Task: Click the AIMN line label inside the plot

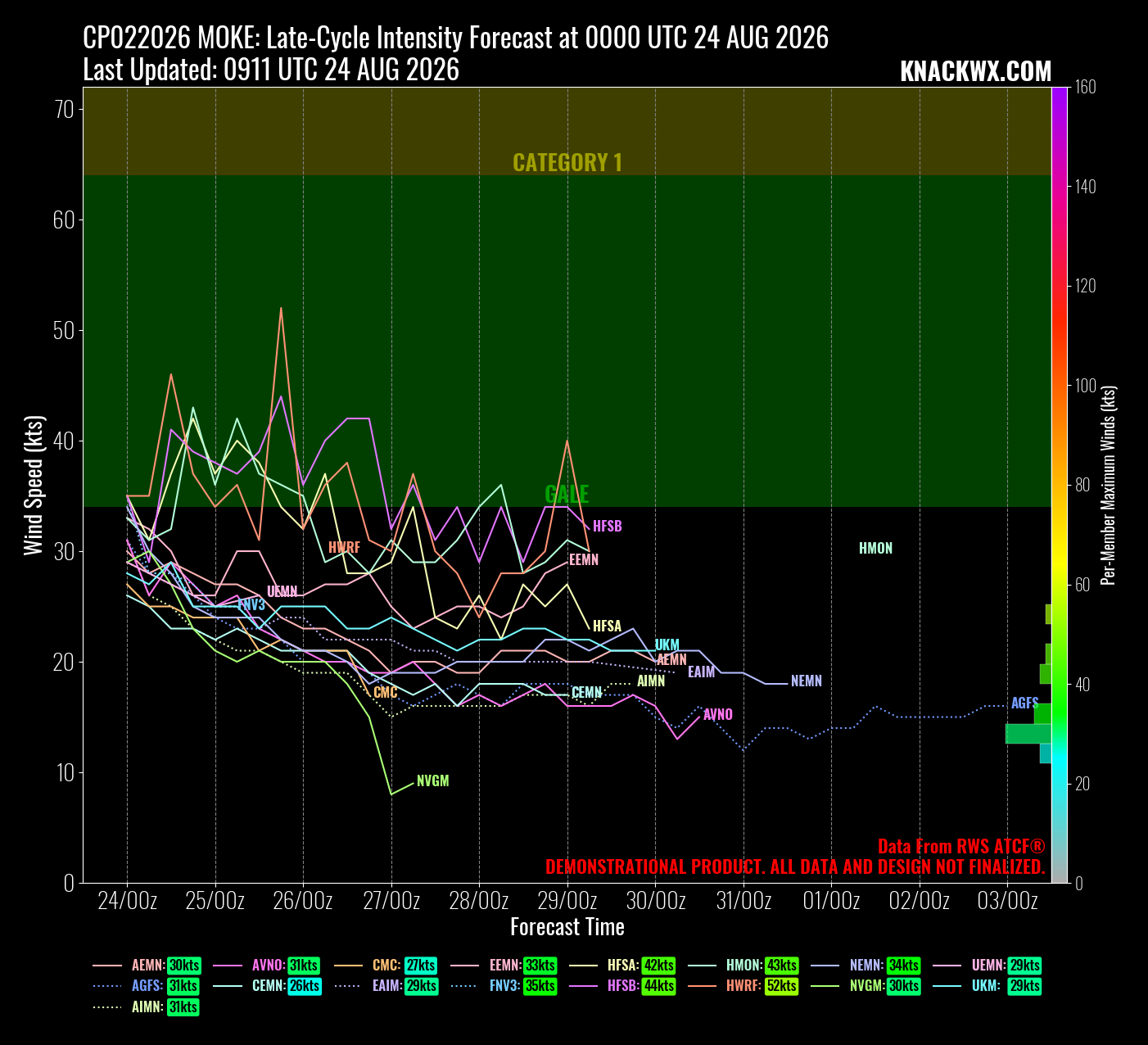Action: tap(651, 681)
